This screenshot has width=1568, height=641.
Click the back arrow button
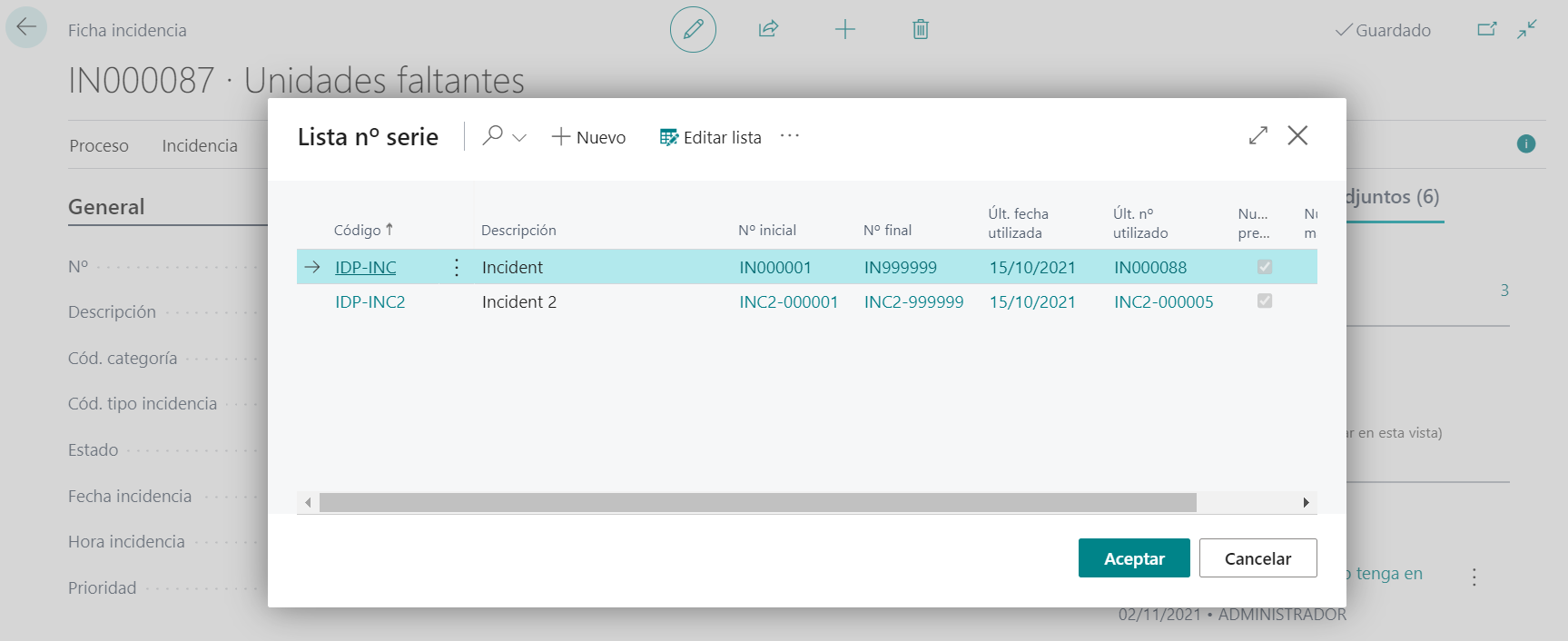coord(26,27)
